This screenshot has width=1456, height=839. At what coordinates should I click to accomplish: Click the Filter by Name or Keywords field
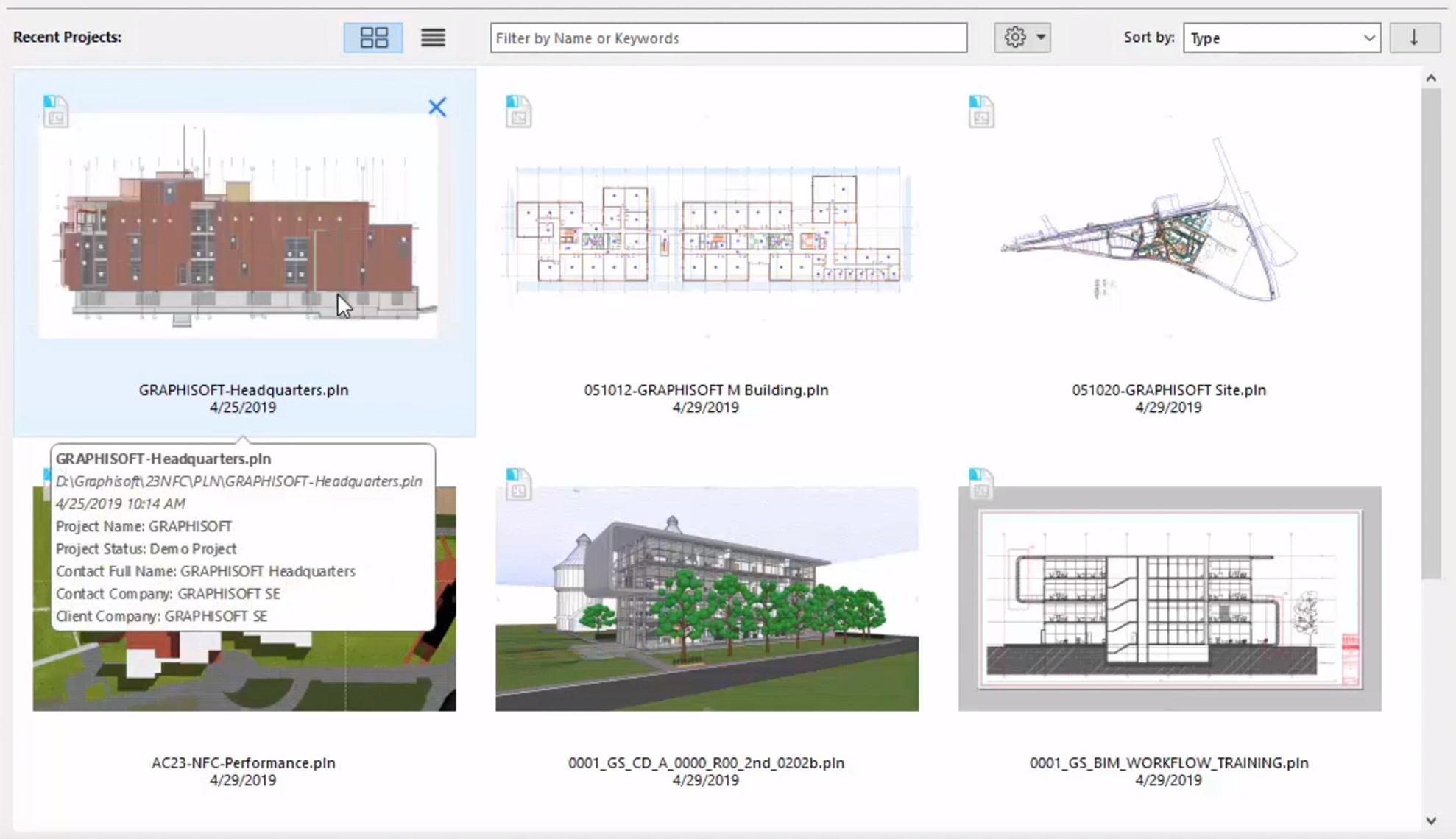click(729, 38)
